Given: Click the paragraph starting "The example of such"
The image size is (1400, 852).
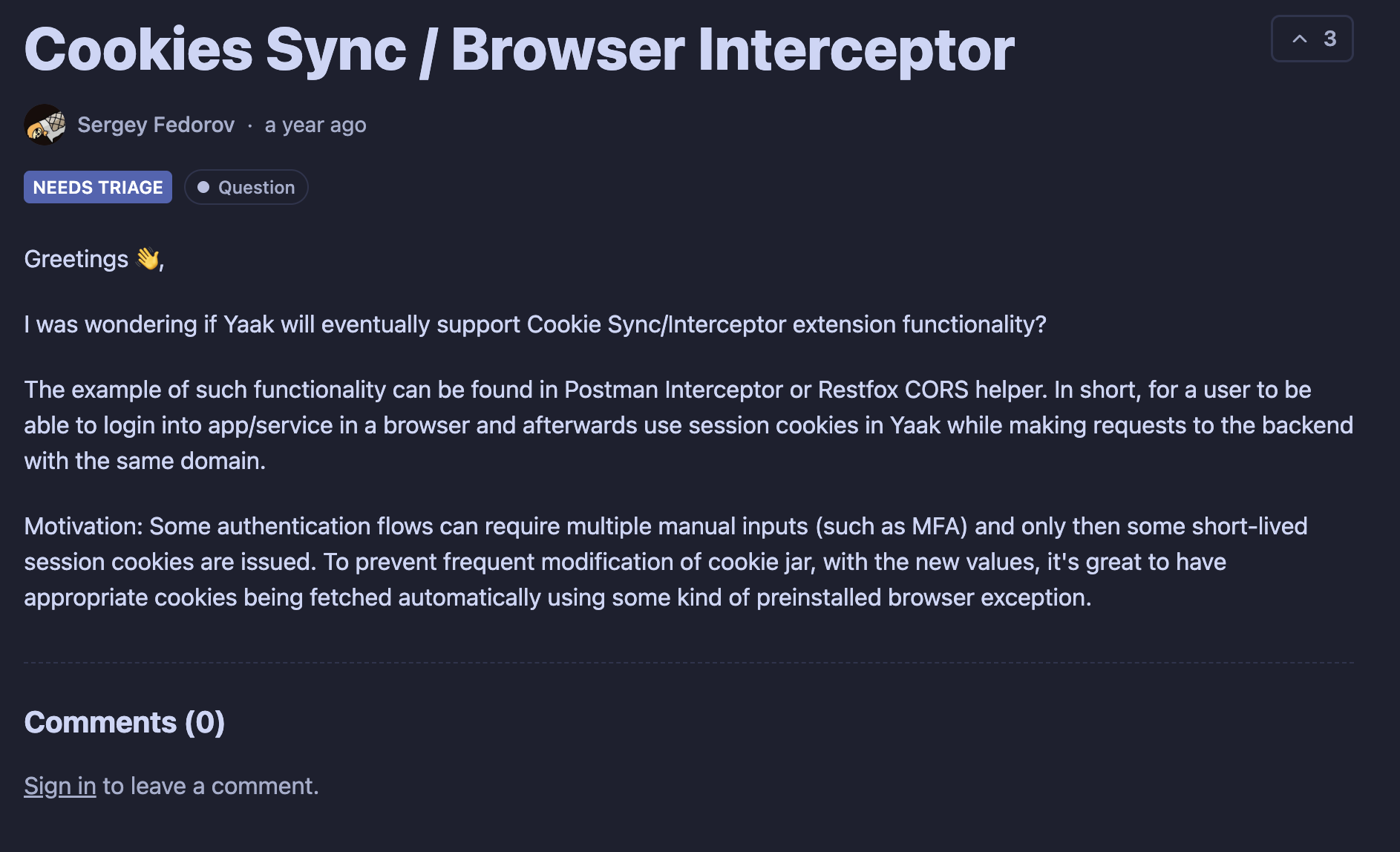Looking at the screenshot, I should click(x=668, y=425).
